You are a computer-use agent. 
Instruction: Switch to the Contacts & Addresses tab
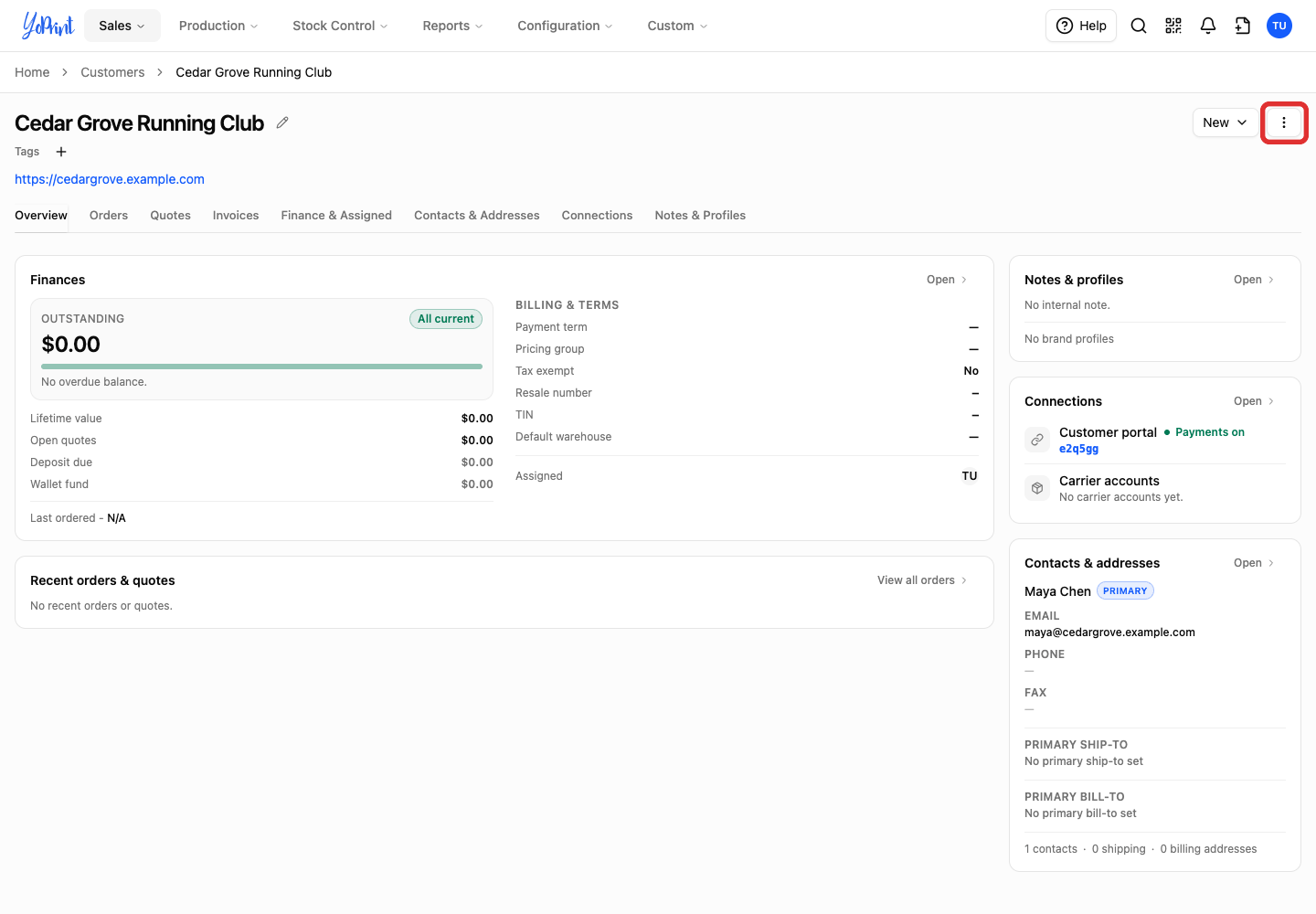(477, 215)
